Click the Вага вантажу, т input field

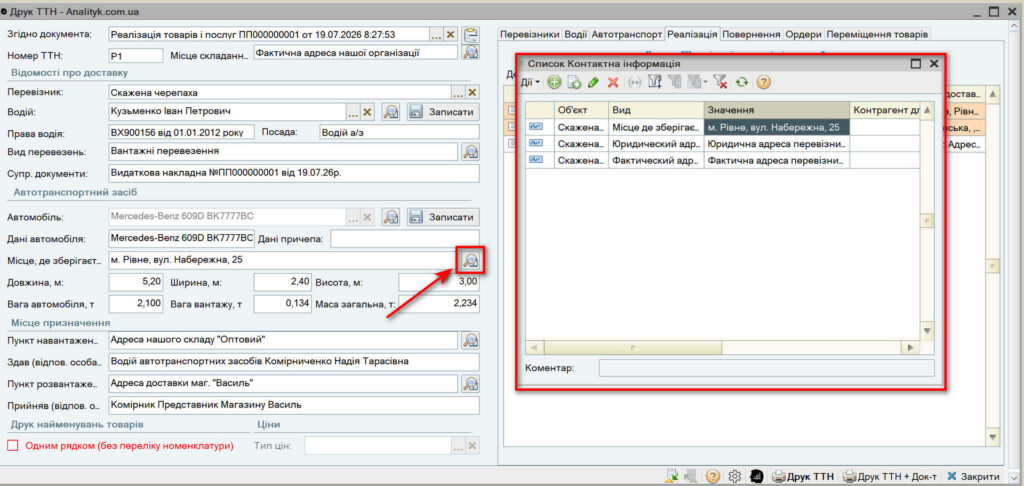[283, 304]
